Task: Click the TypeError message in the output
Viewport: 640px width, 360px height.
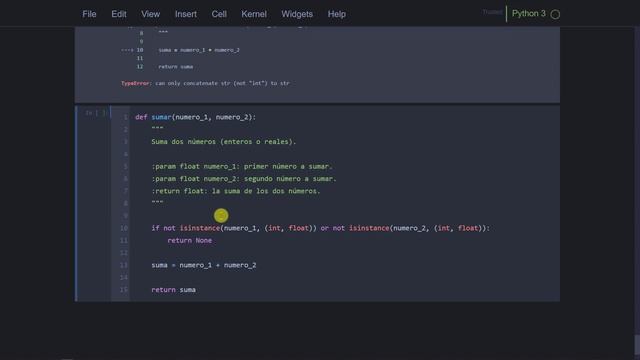Action: [x=205, y=83]
